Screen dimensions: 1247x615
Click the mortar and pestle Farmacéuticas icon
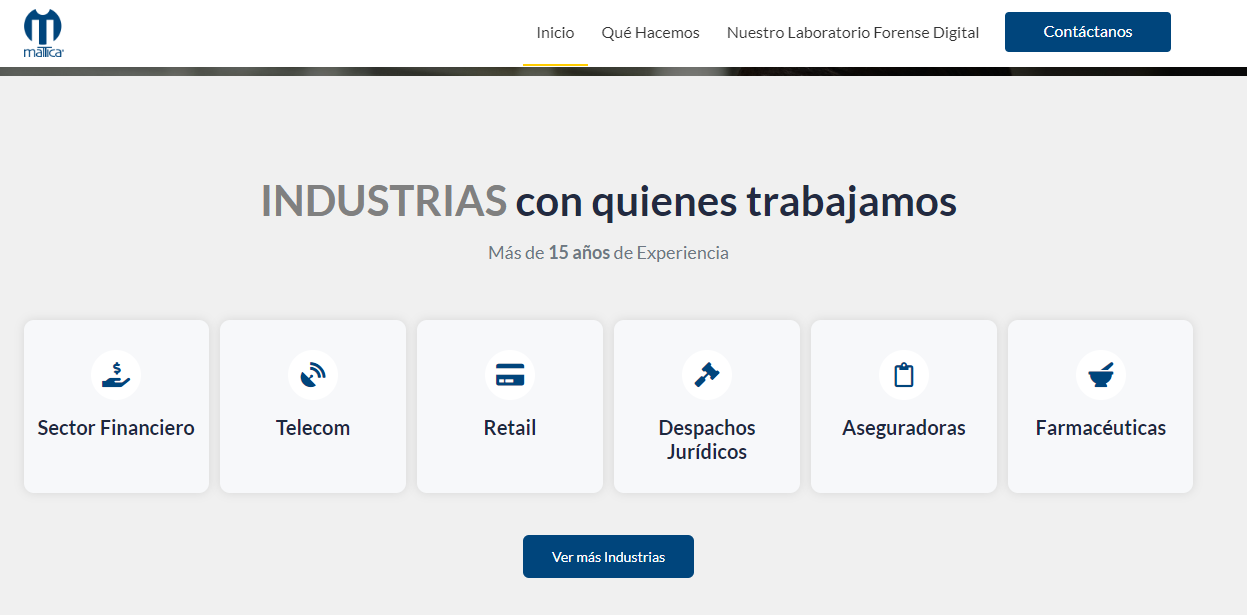coord(1101,375)
